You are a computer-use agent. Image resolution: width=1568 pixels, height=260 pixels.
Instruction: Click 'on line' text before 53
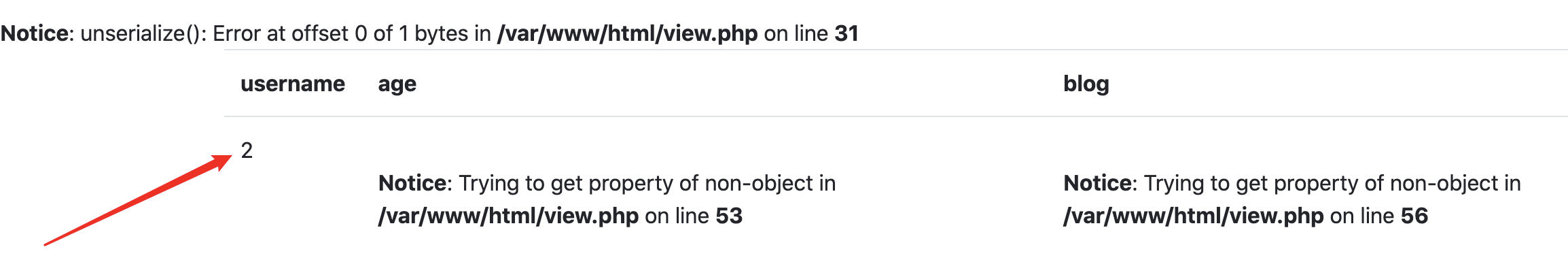coord(677,216)
